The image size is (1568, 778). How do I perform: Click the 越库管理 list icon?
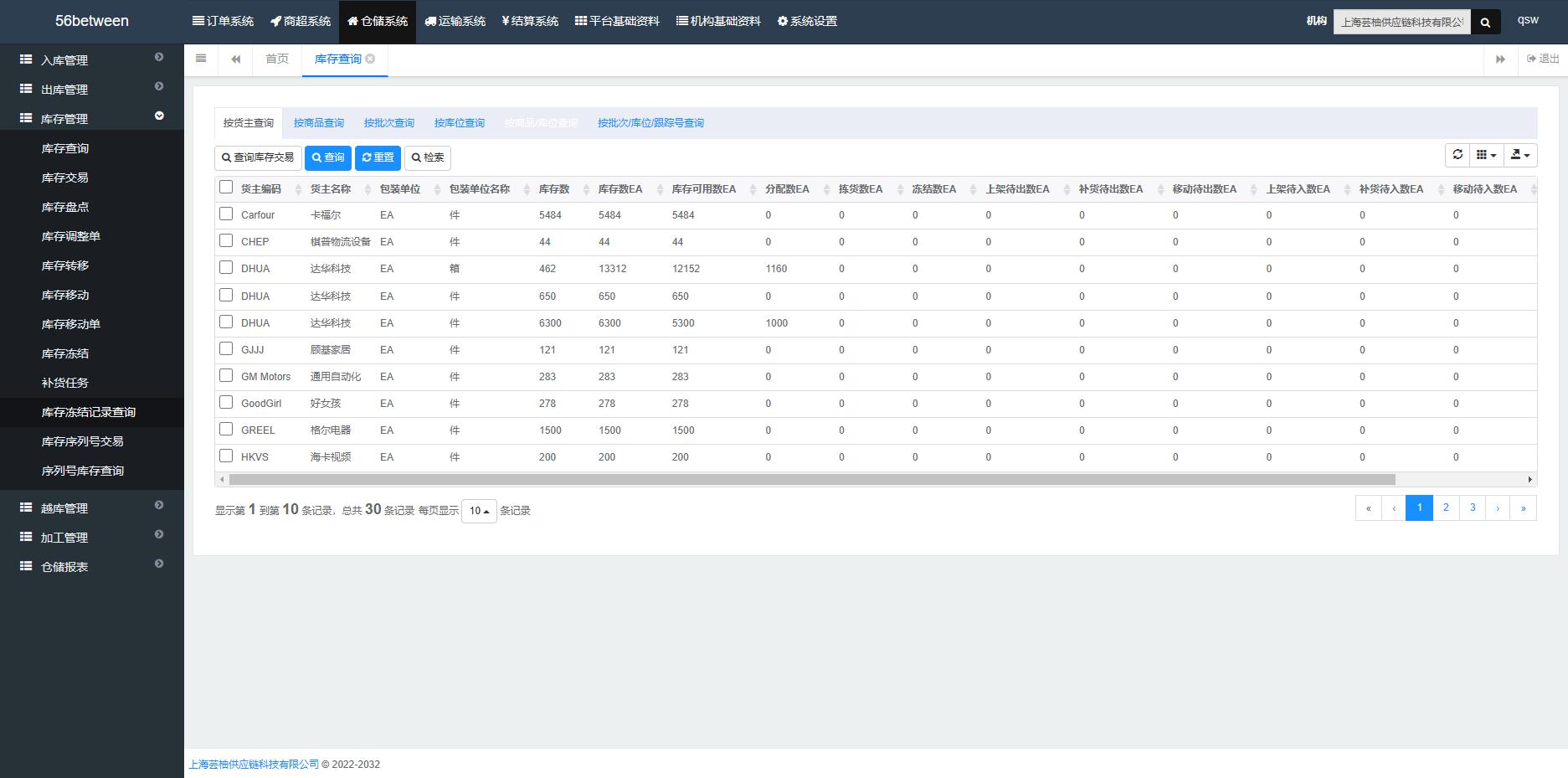26,508
